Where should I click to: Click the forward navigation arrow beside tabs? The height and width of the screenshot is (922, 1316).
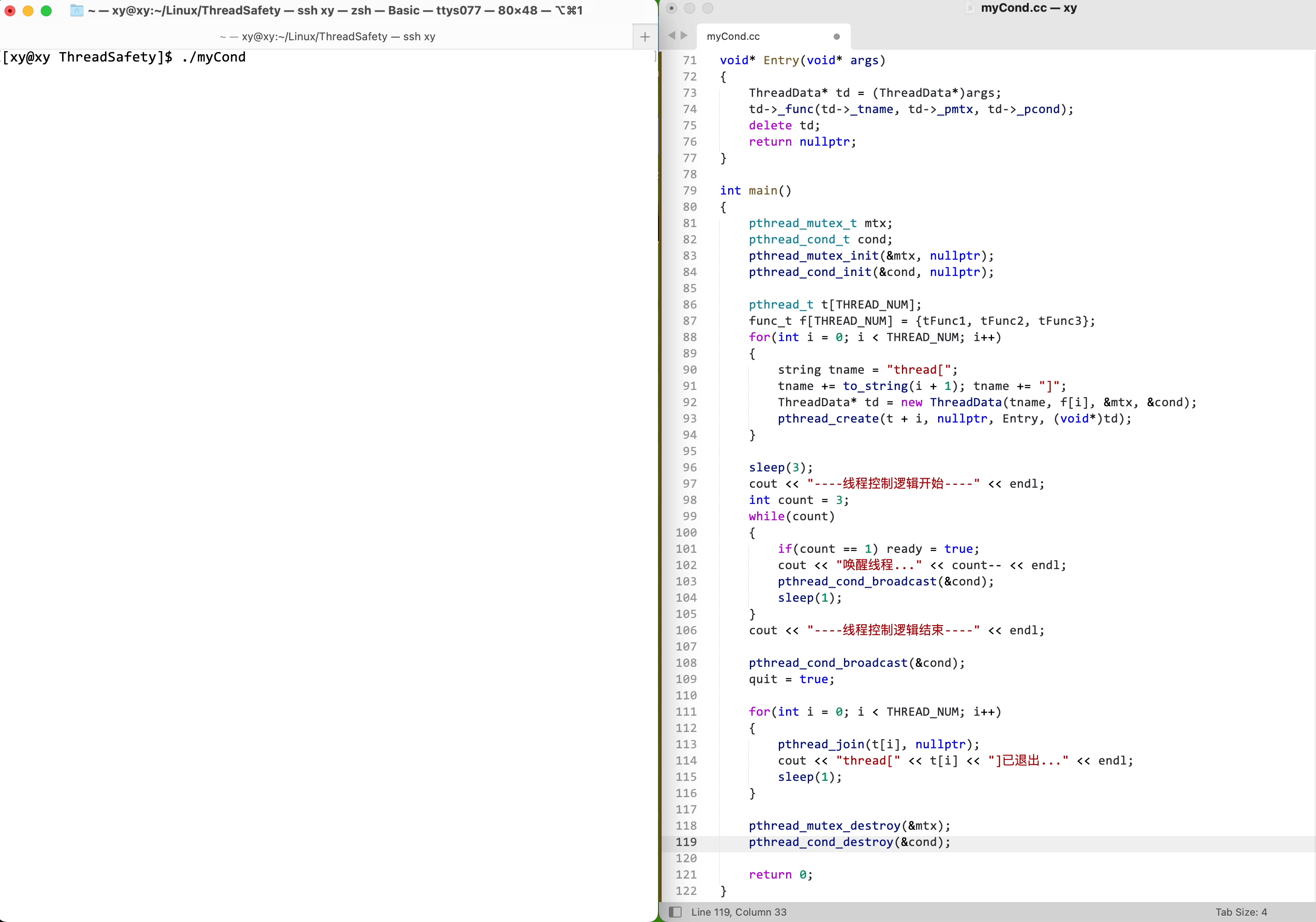684,36
